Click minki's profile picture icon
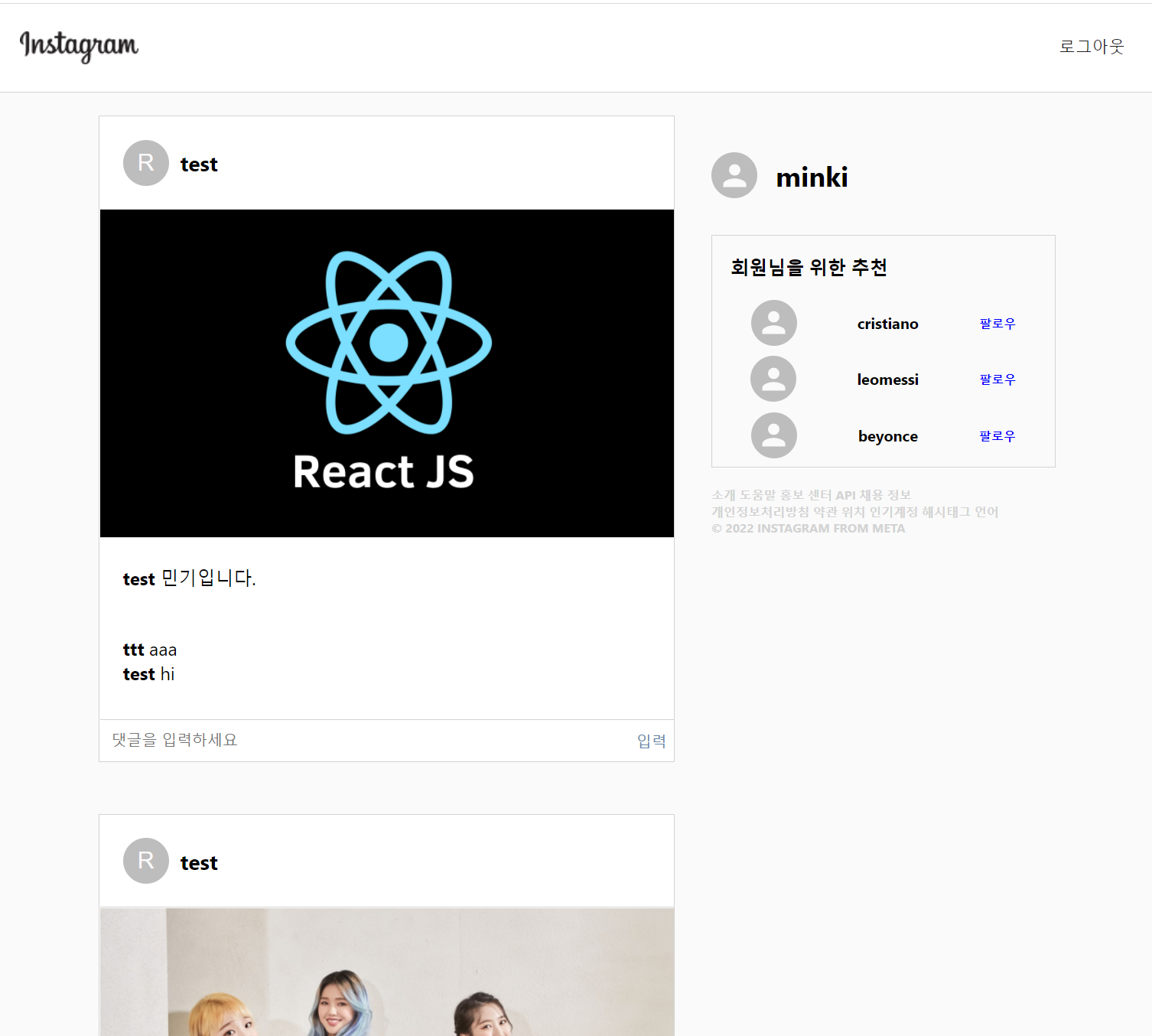Image resolution: width=1152 pixels, height=1036 pixels. [x=734, y=175]
